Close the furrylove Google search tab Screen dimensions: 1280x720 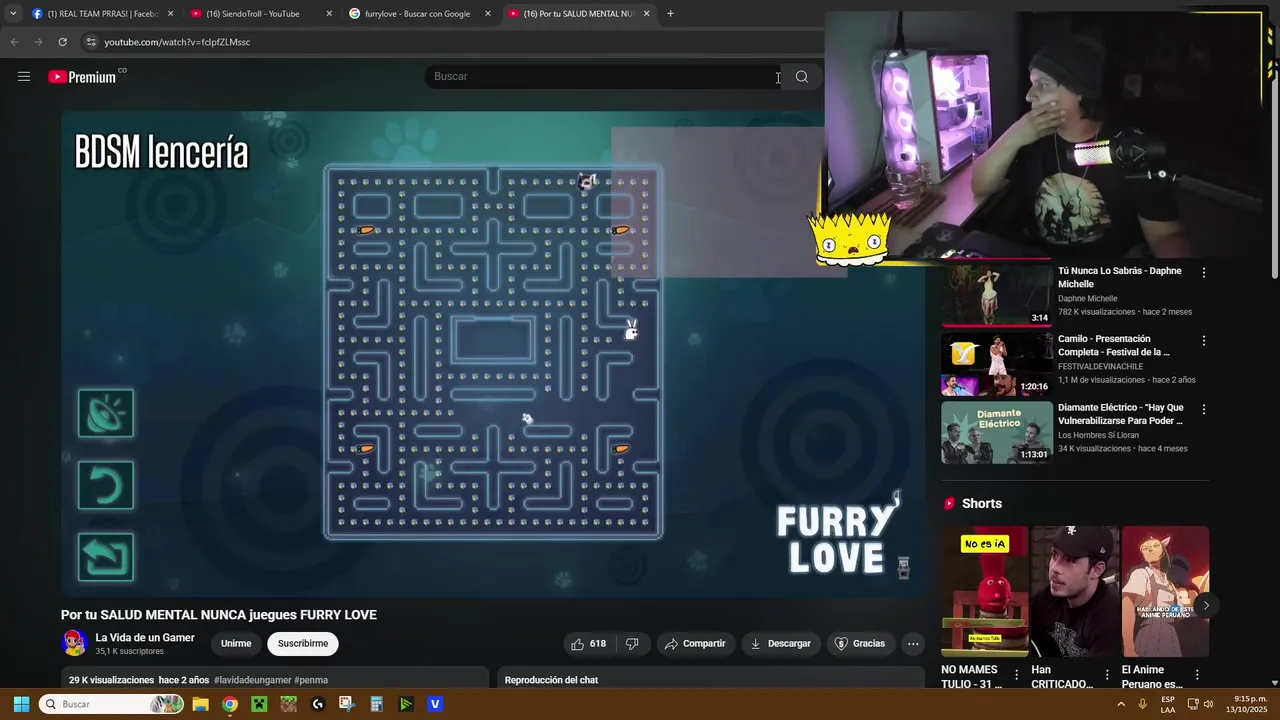click(x=488, y=14)
